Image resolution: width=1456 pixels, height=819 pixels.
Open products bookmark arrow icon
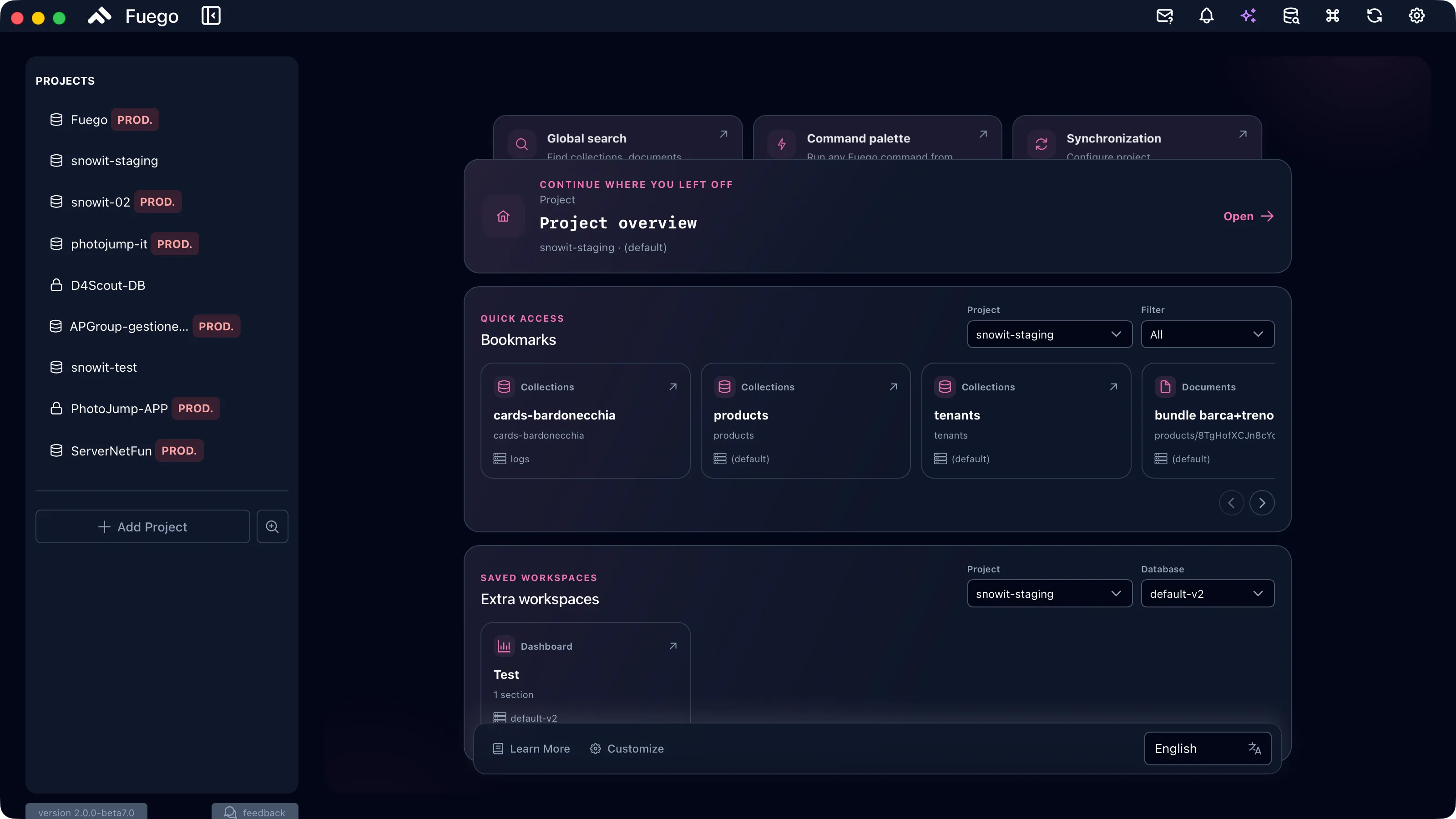[894, 387]
